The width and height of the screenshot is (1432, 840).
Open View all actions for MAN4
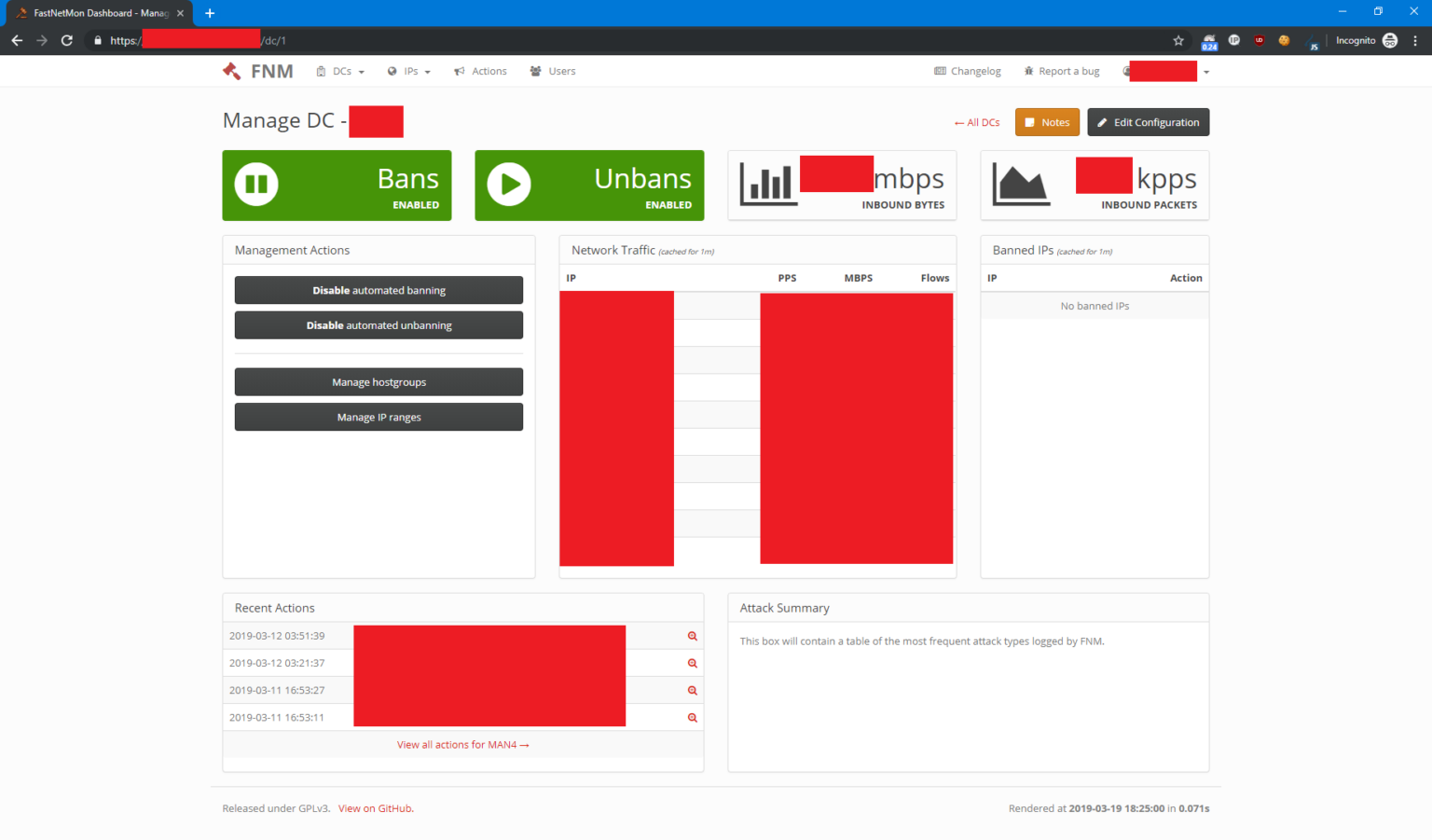click(x=463, y=744)
